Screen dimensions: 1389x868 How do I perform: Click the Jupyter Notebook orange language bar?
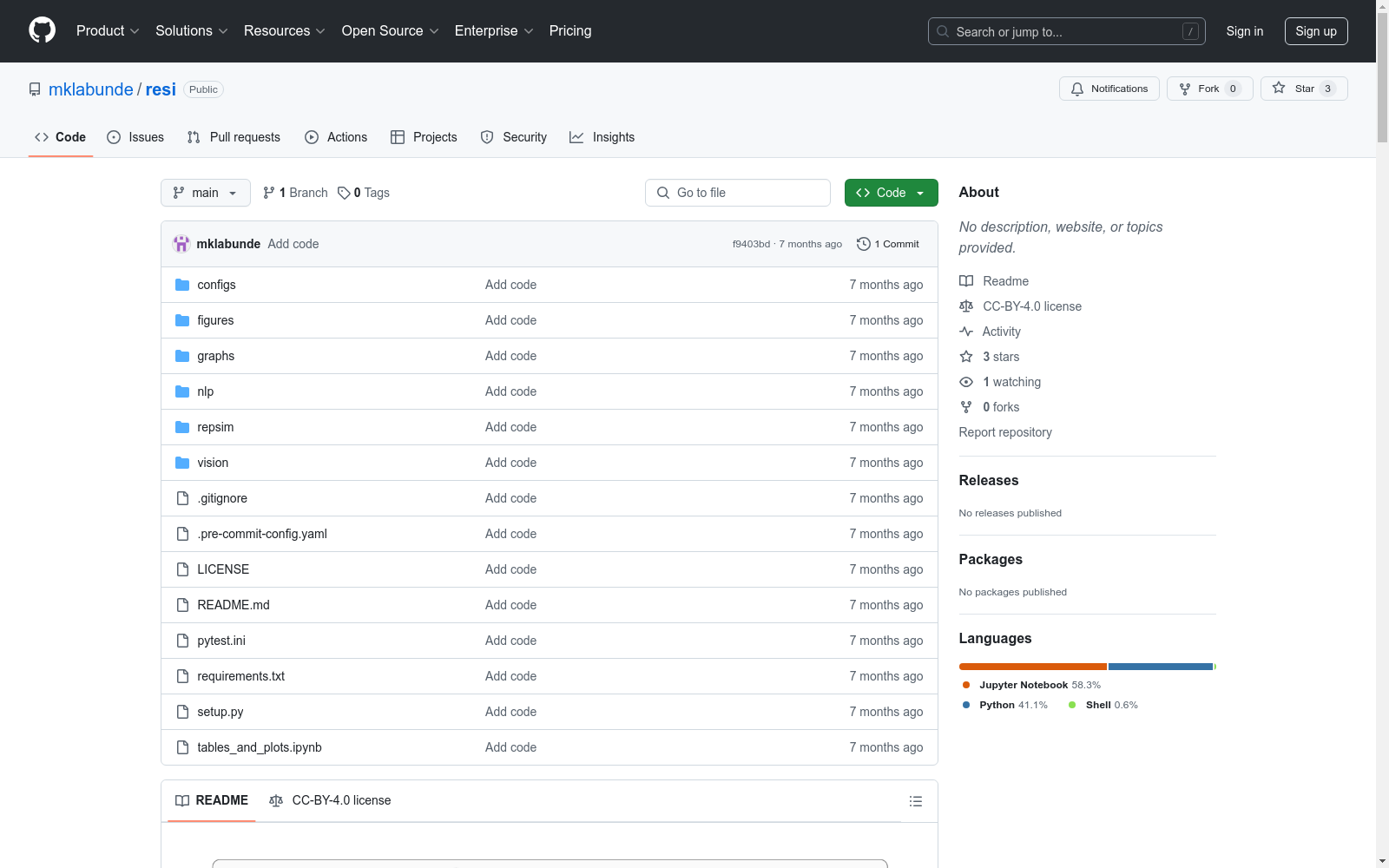(1033, 667)
